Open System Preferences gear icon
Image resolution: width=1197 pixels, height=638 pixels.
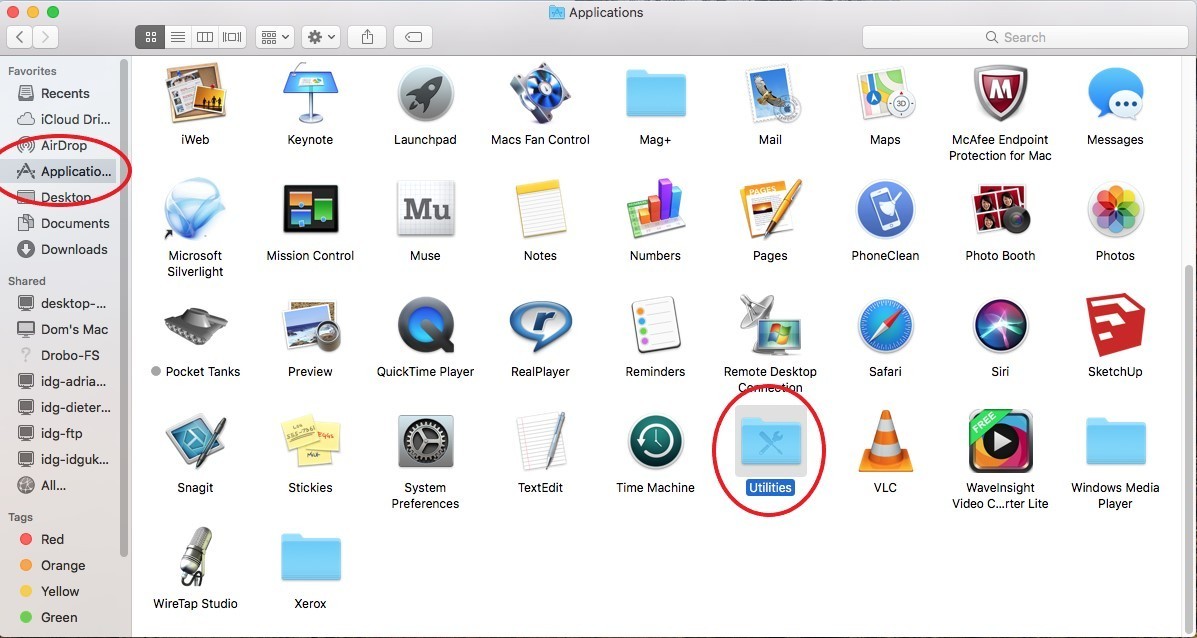tap(425, 442)
